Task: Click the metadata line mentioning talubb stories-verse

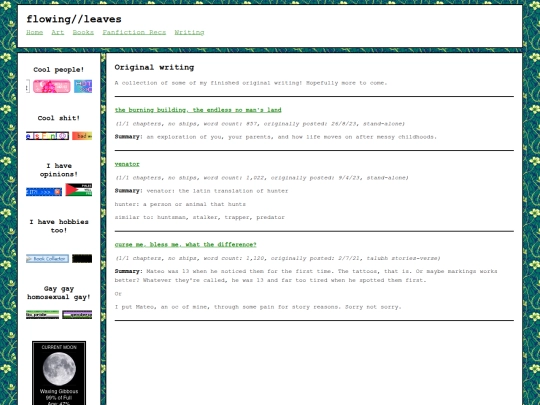Action: coord(278,258)
